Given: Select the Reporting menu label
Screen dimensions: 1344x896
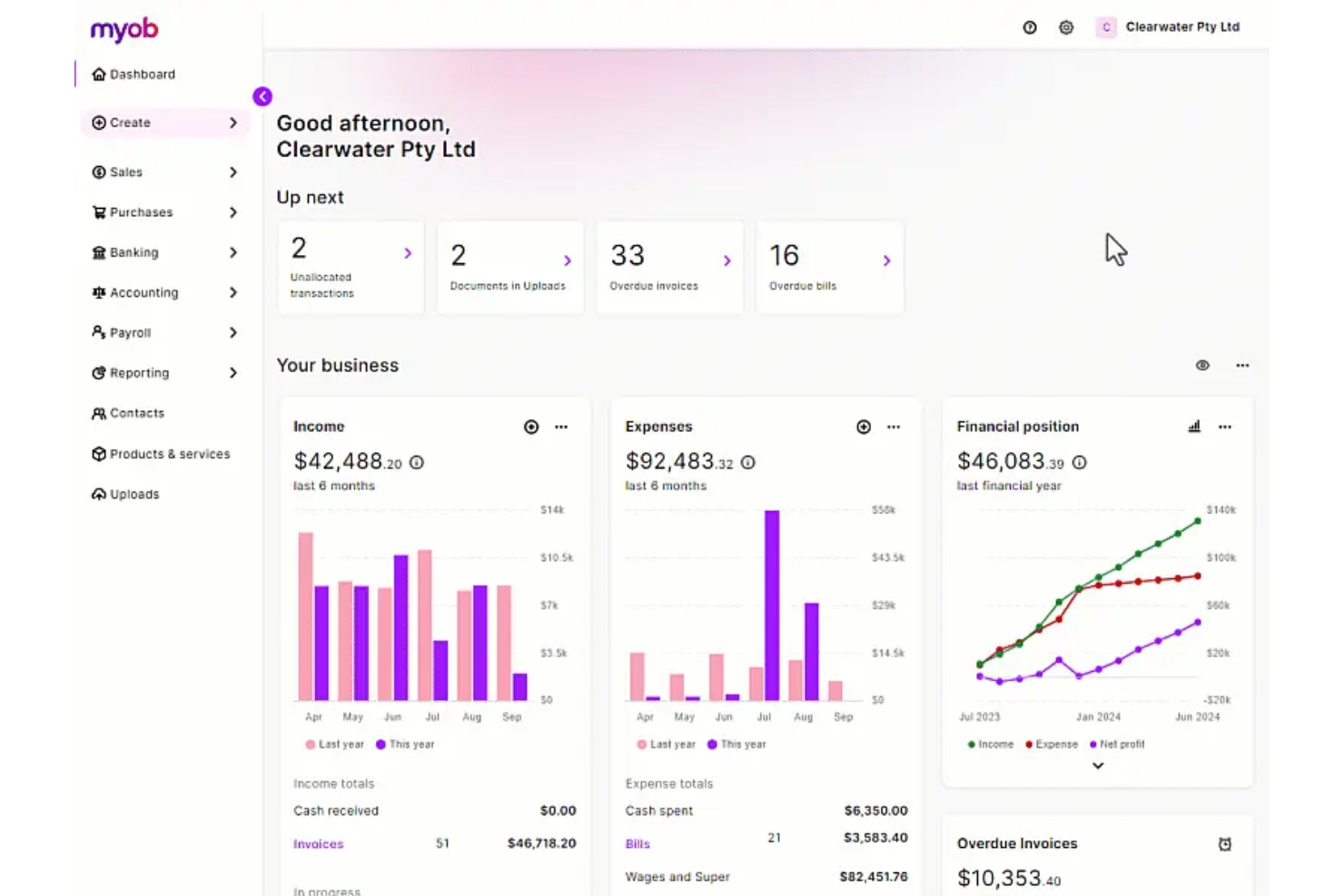Looking at the screenshot, I should pos(139,373).
